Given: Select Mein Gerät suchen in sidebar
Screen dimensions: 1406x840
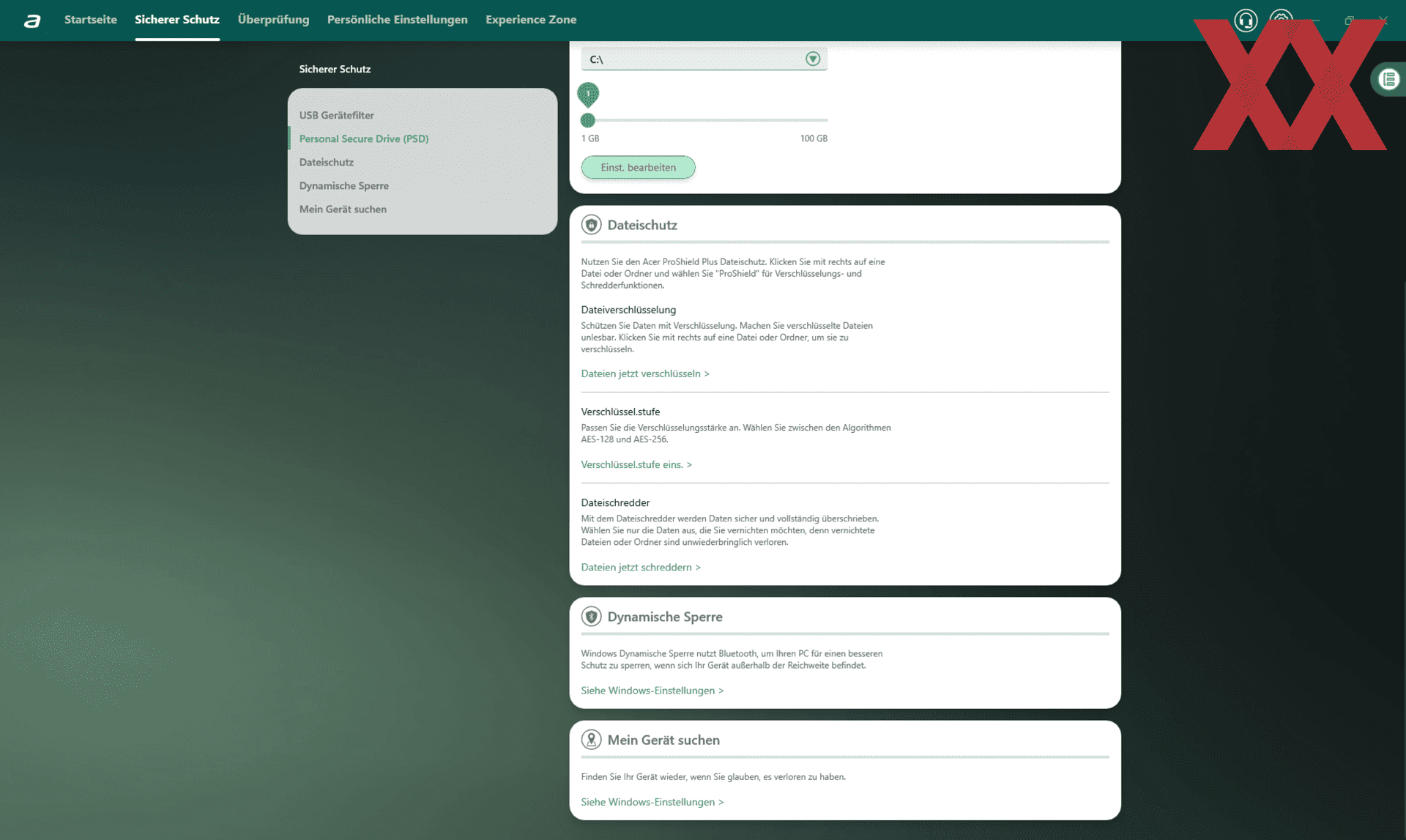Looking at the screenshot, I should click(343, 209).
